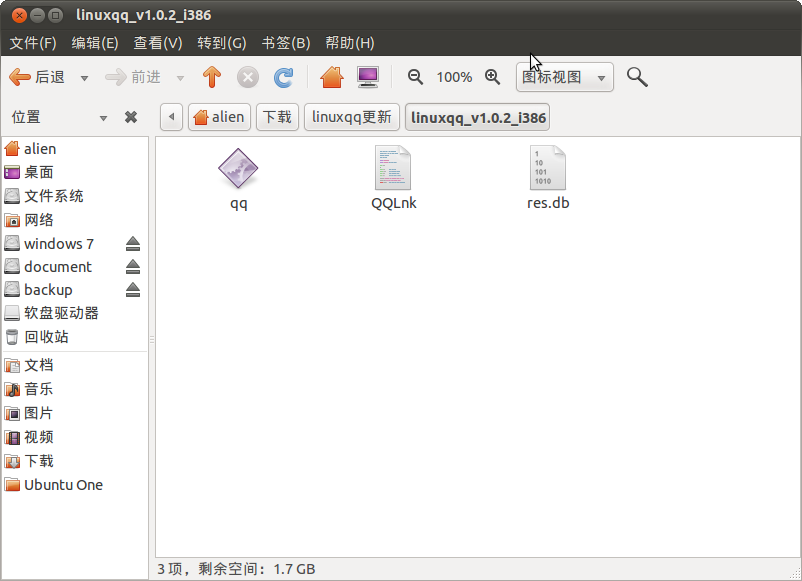Zoom in with the plus magnifier
Image resolution: width=802 pixels, height=581 pixels.
493,77
